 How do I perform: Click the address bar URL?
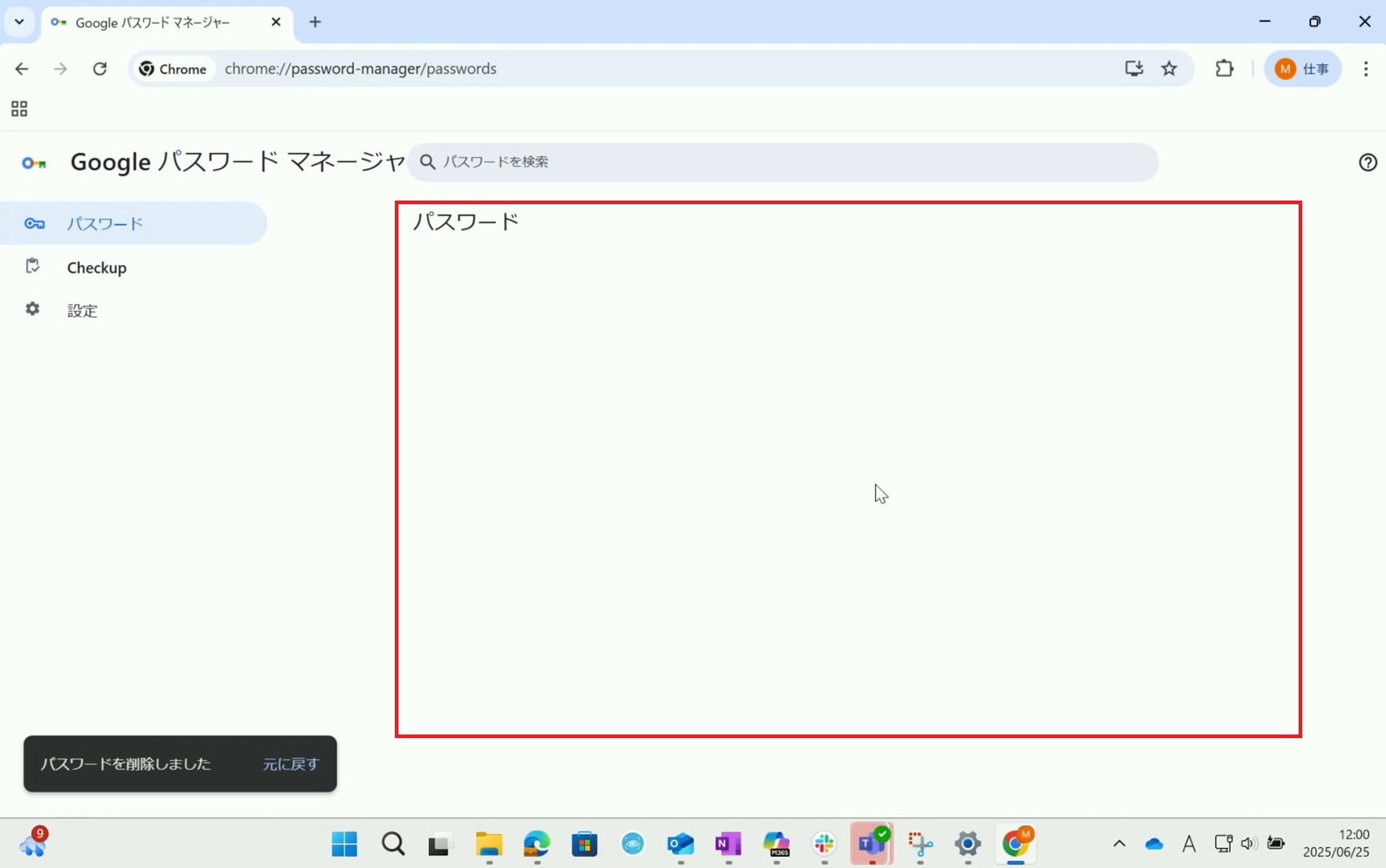359,69
